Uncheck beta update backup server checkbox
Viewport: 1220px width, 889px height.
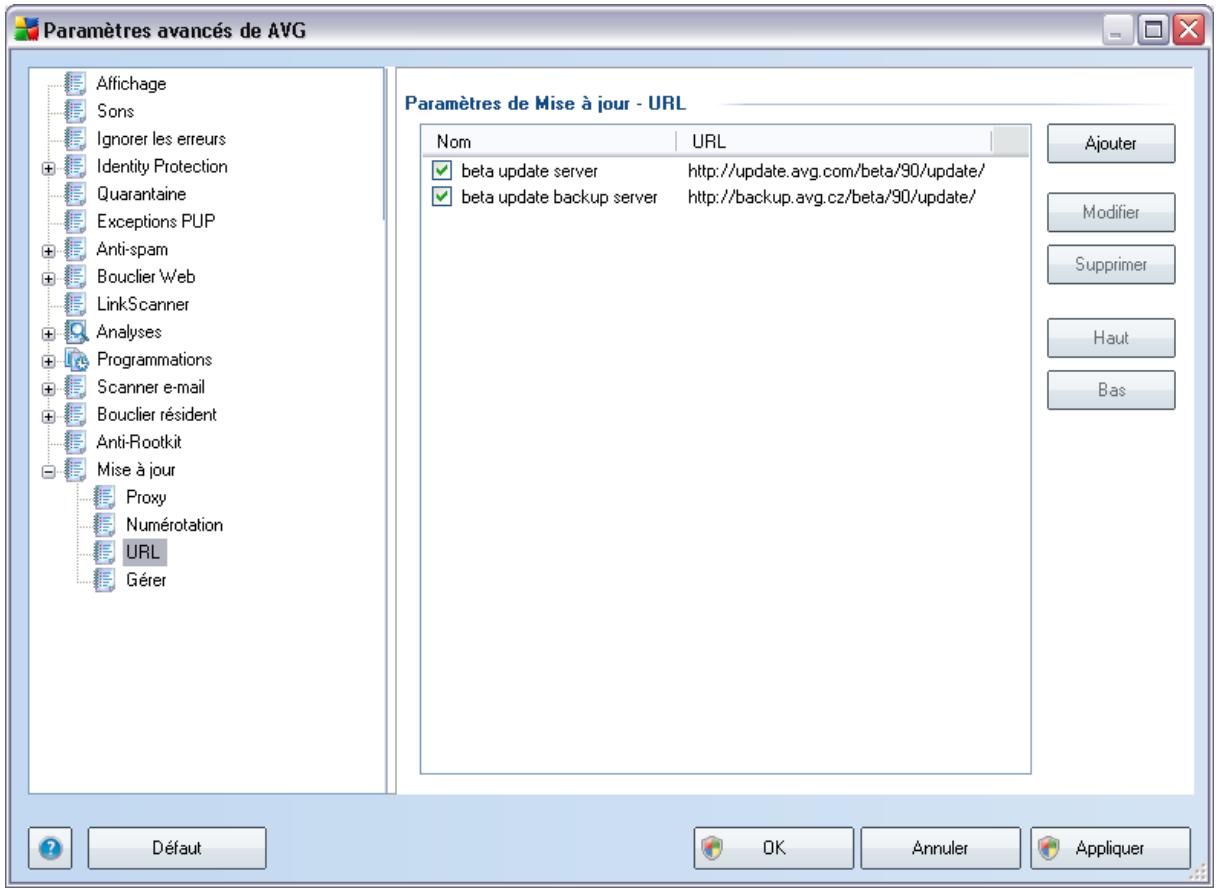pos(441,197)
